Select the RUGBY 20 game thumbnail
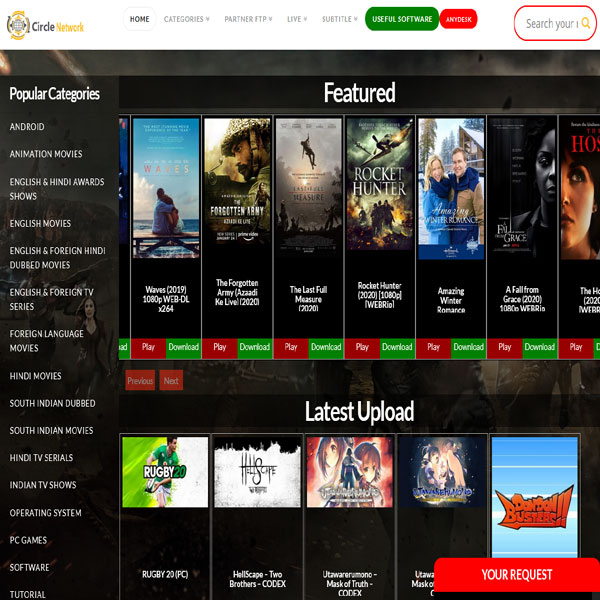Viewport: 600px width, 600px height. click(x=165, y=471)
